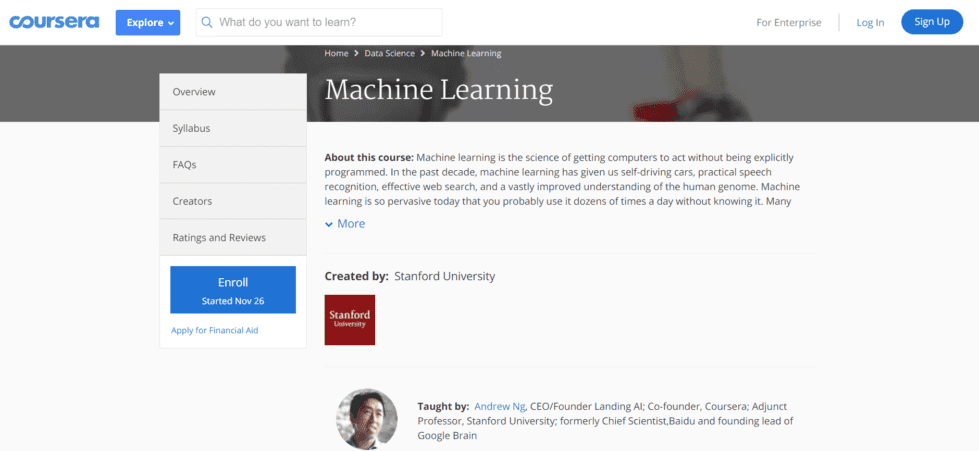Open the Data Science breadcrumb
Screen dimensions: 979x451
click(x=390, y=53)
